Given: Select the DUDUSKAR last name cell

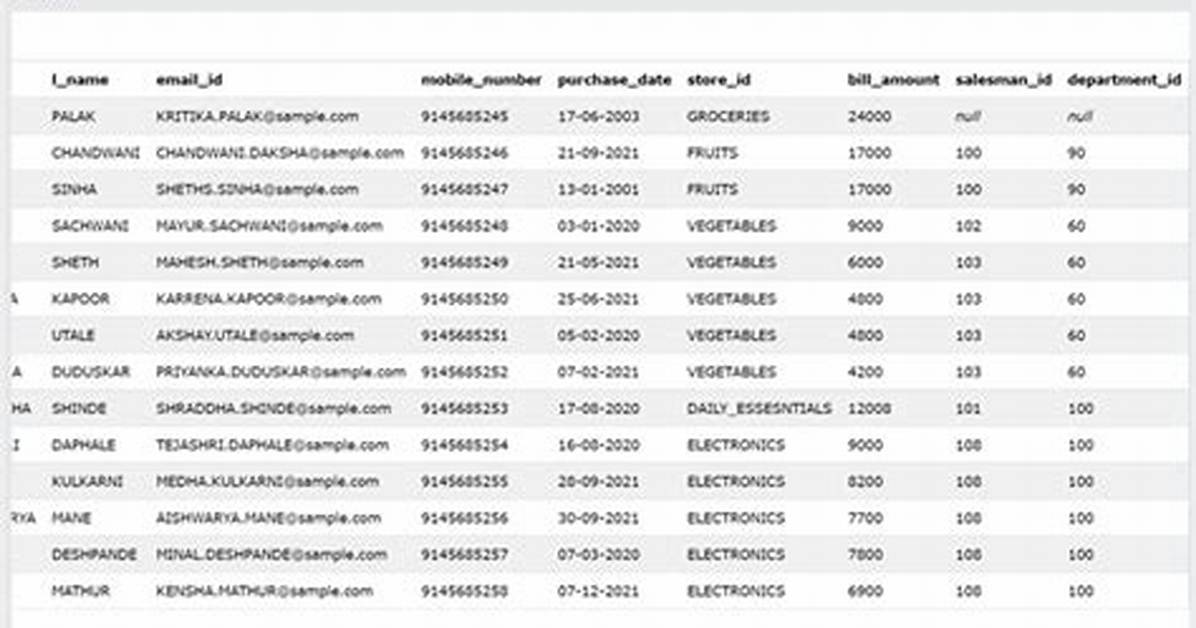Looking at the screenshot, I should (x=91, y=372).
